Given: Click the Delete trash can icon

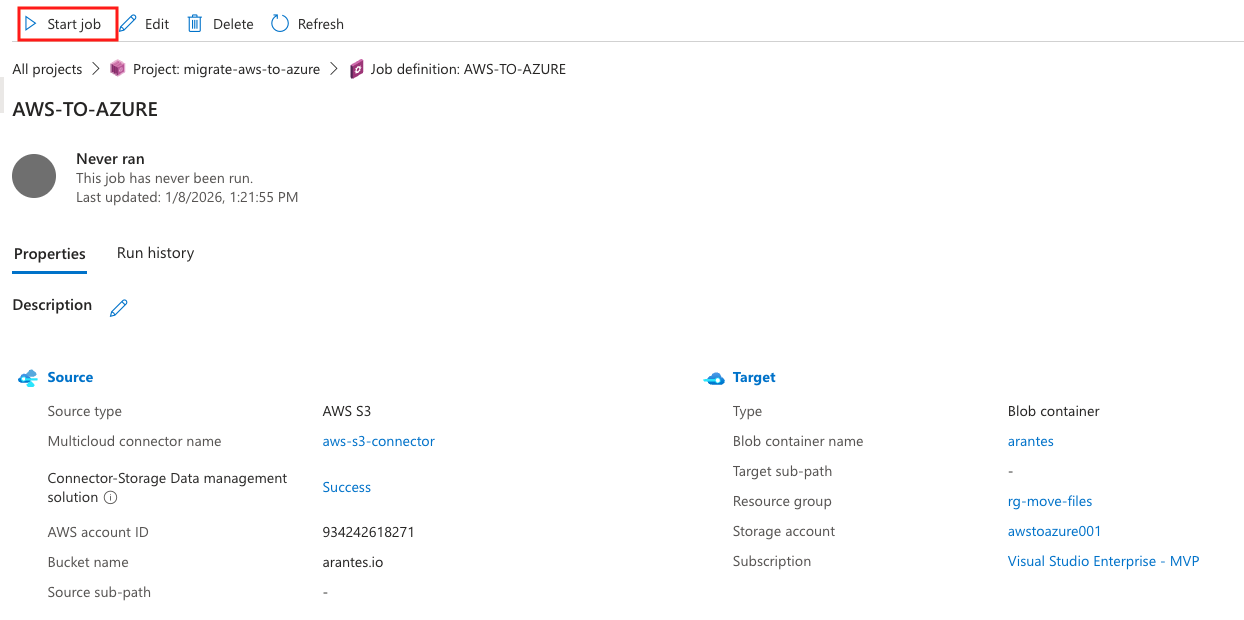Looking at the screenshot, I should pyautogui.click(x=195, y=24).
